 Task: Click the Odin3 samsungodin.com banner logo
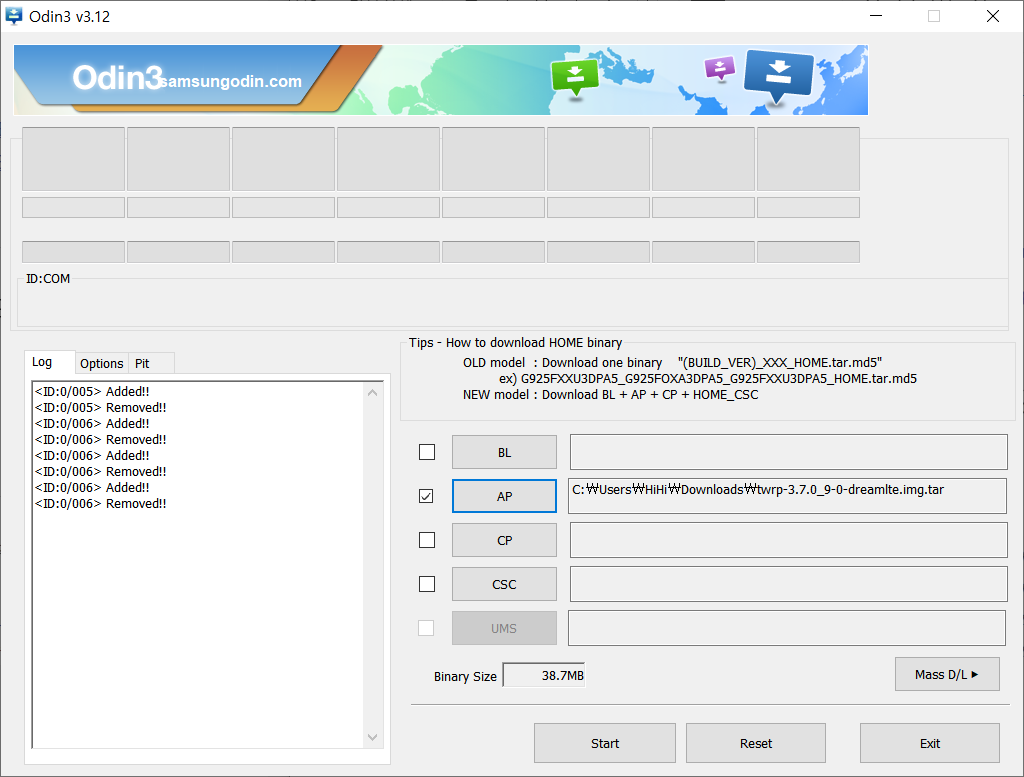187,78
